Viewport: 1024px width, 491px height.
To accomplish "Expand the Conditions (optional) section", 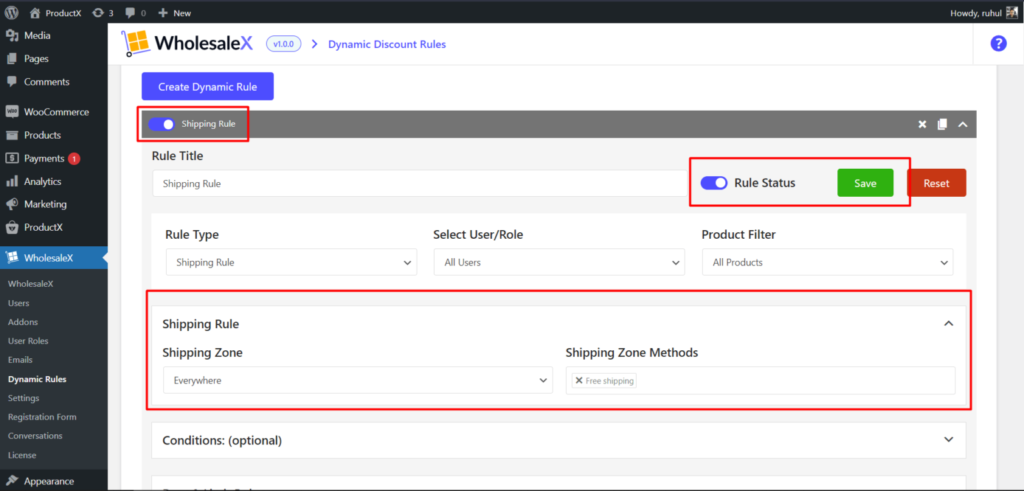I will [x=558, y=440].
